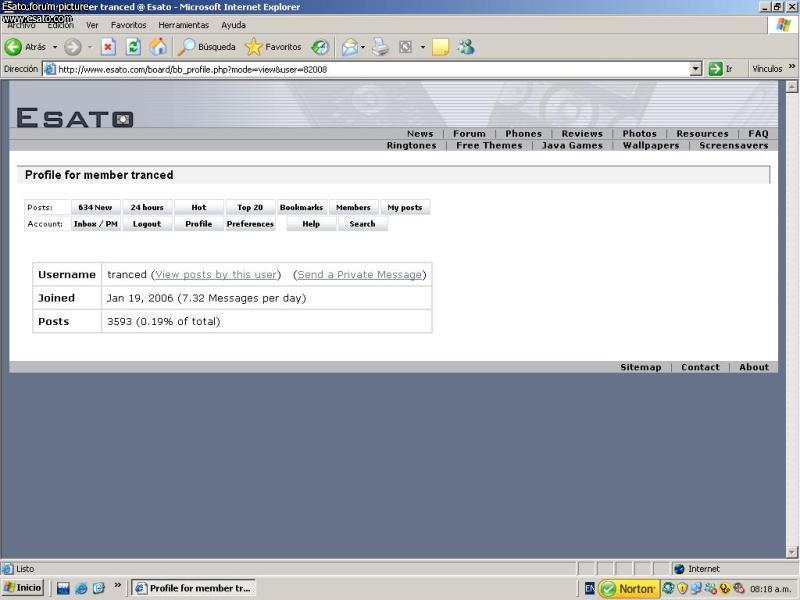Open the Archivo menu

click(21, 25)
